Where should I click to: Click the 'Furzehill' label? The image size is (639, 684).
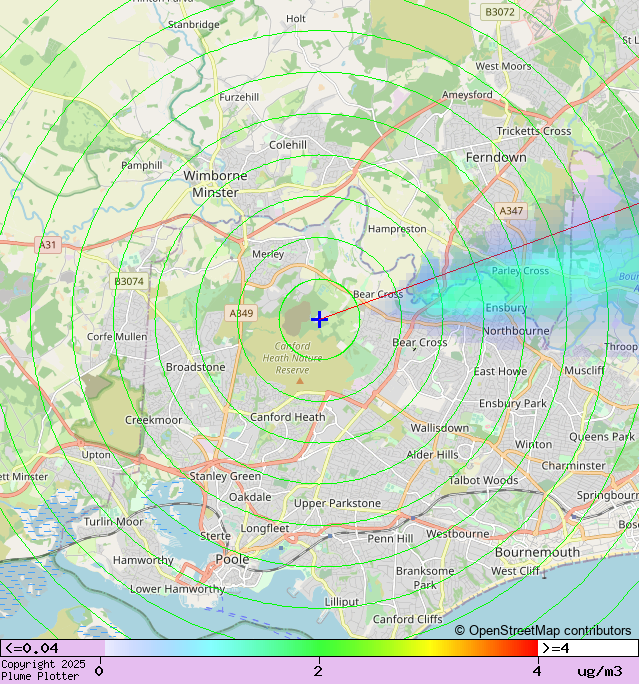pyautogui.click(x=239, y=97)
